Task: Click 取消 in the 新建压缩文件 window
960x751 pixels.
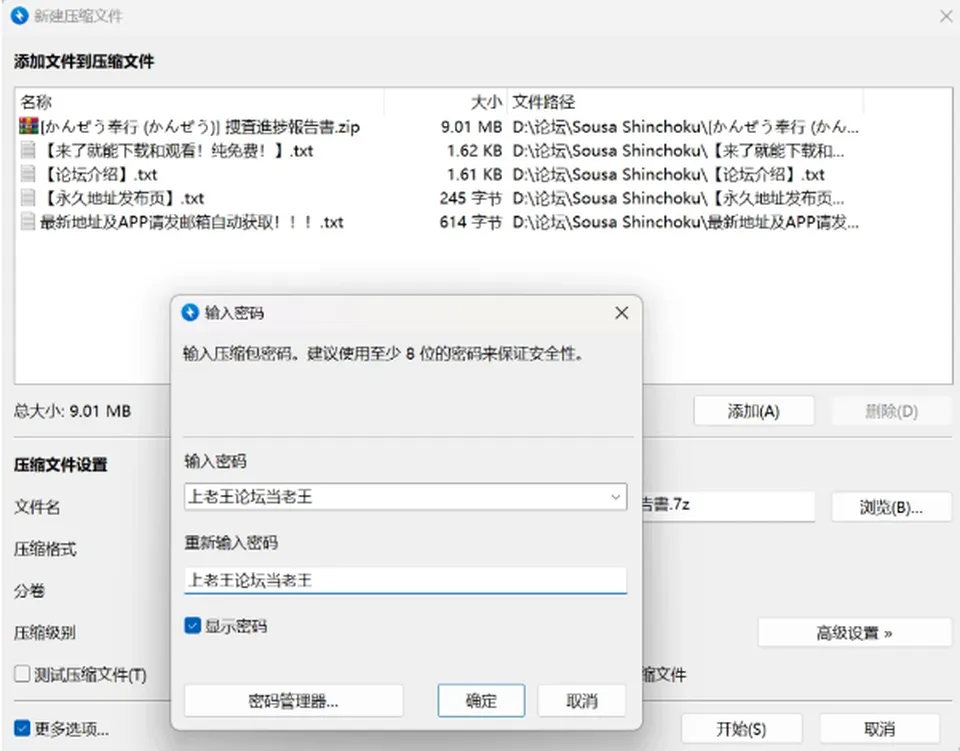Action: (880, 729)
